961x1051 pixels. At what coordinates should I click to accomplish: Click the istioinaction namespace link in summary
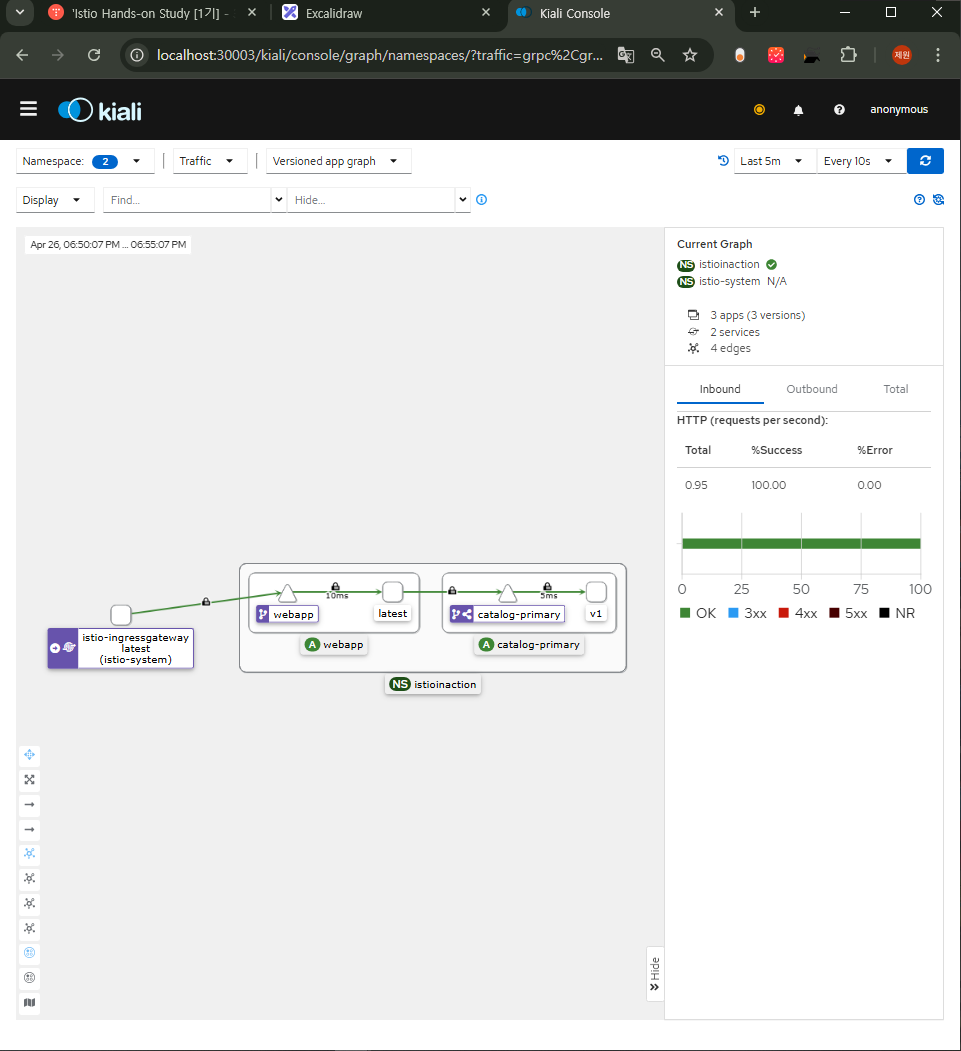click(729, 264)
